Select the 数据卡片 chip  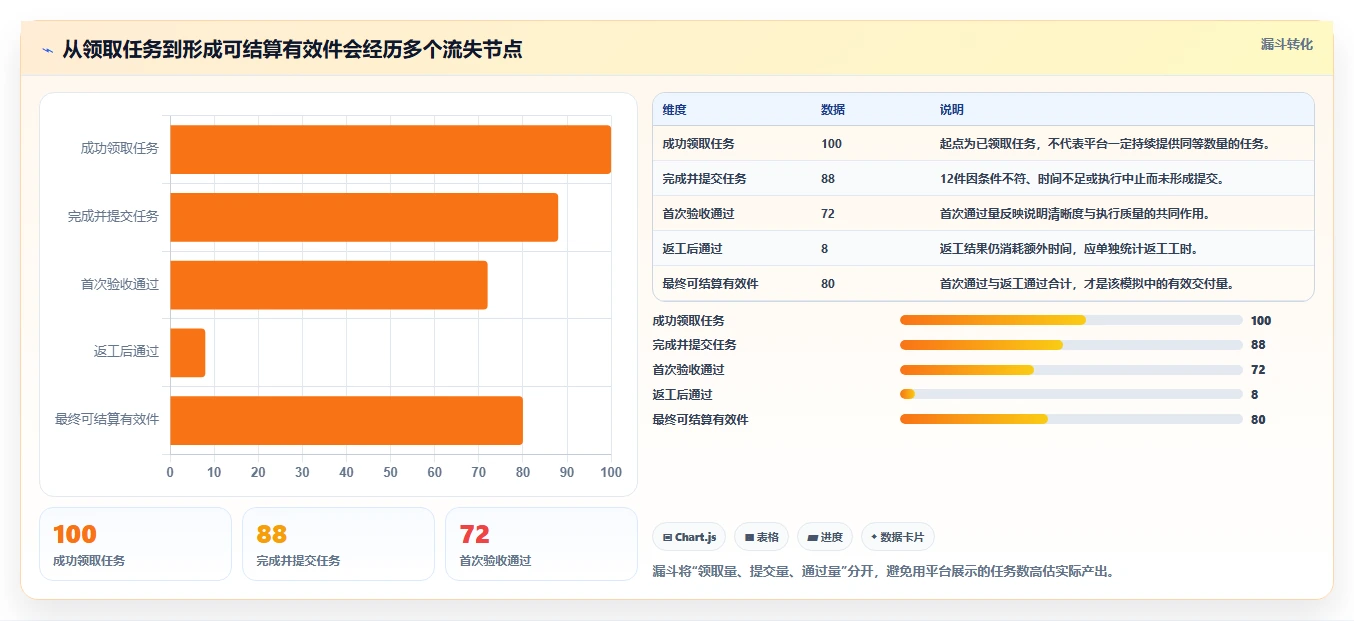click(x=898, y=537)
